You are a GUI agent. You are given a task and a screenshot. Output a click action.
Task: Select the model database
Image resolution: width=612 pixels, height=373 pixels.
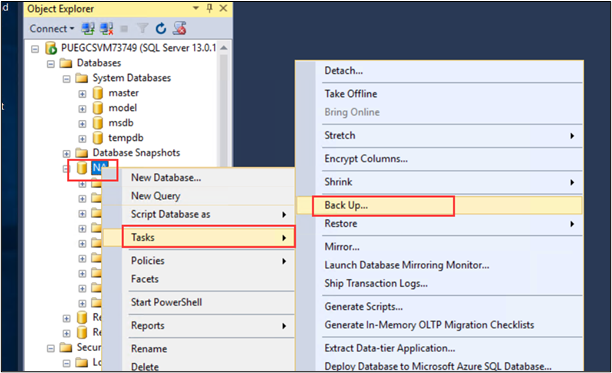point(123,108)
